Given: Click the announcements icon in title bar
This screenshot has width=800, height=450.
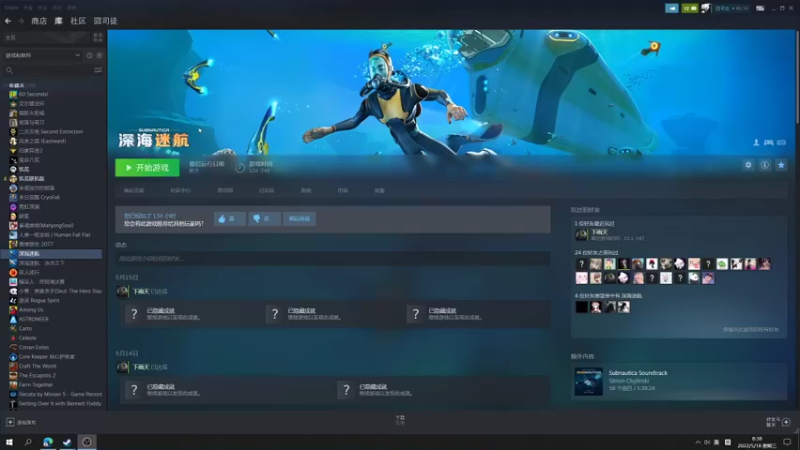Looking at the screenshot, I should click(x=671, y=8).
